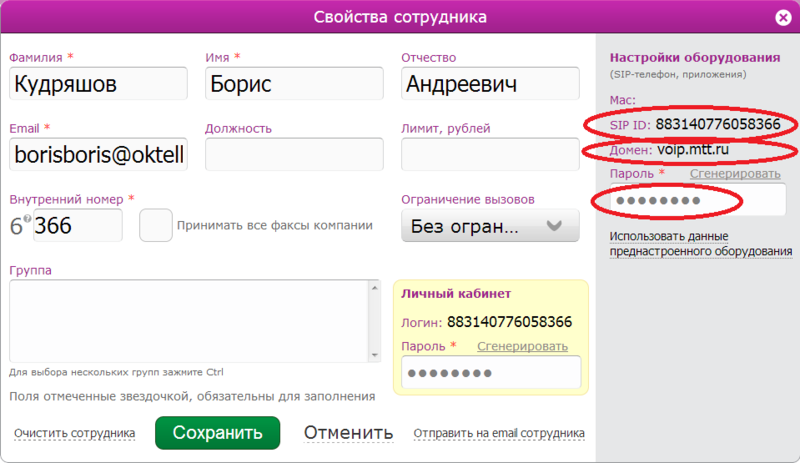Click the Группа selection list box
This screenshot has width=800, height=463.
pos(190,322)
